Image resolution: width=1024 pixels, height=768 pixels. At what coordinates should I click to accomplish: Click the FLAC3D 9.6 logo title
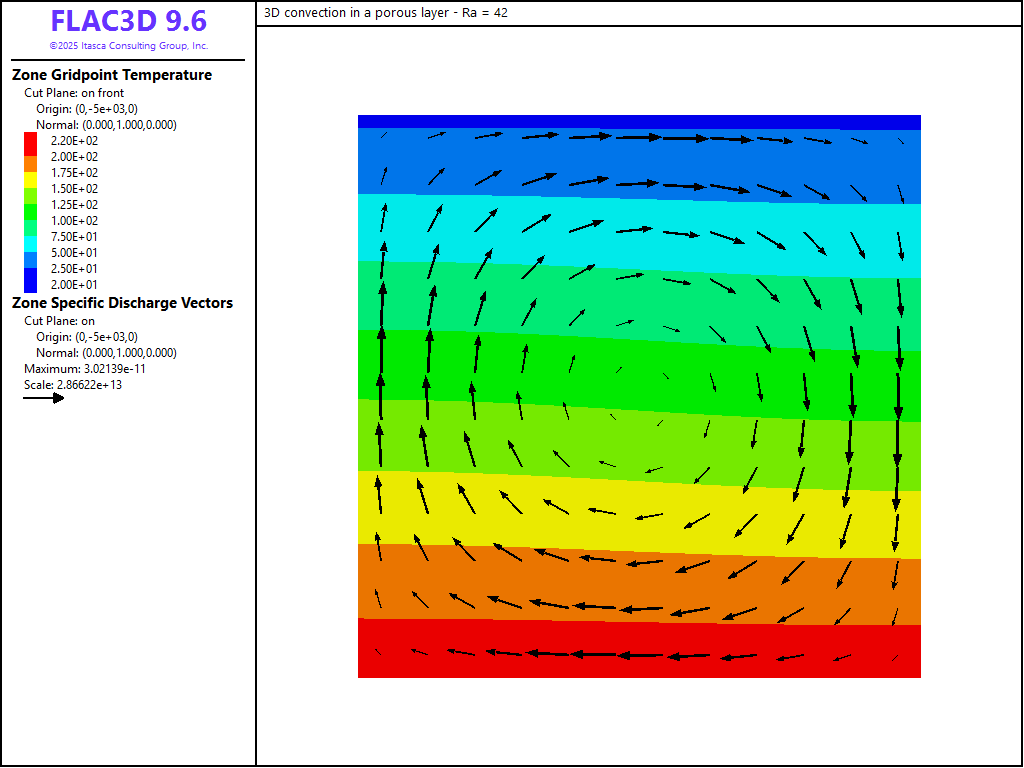point(128,22)
